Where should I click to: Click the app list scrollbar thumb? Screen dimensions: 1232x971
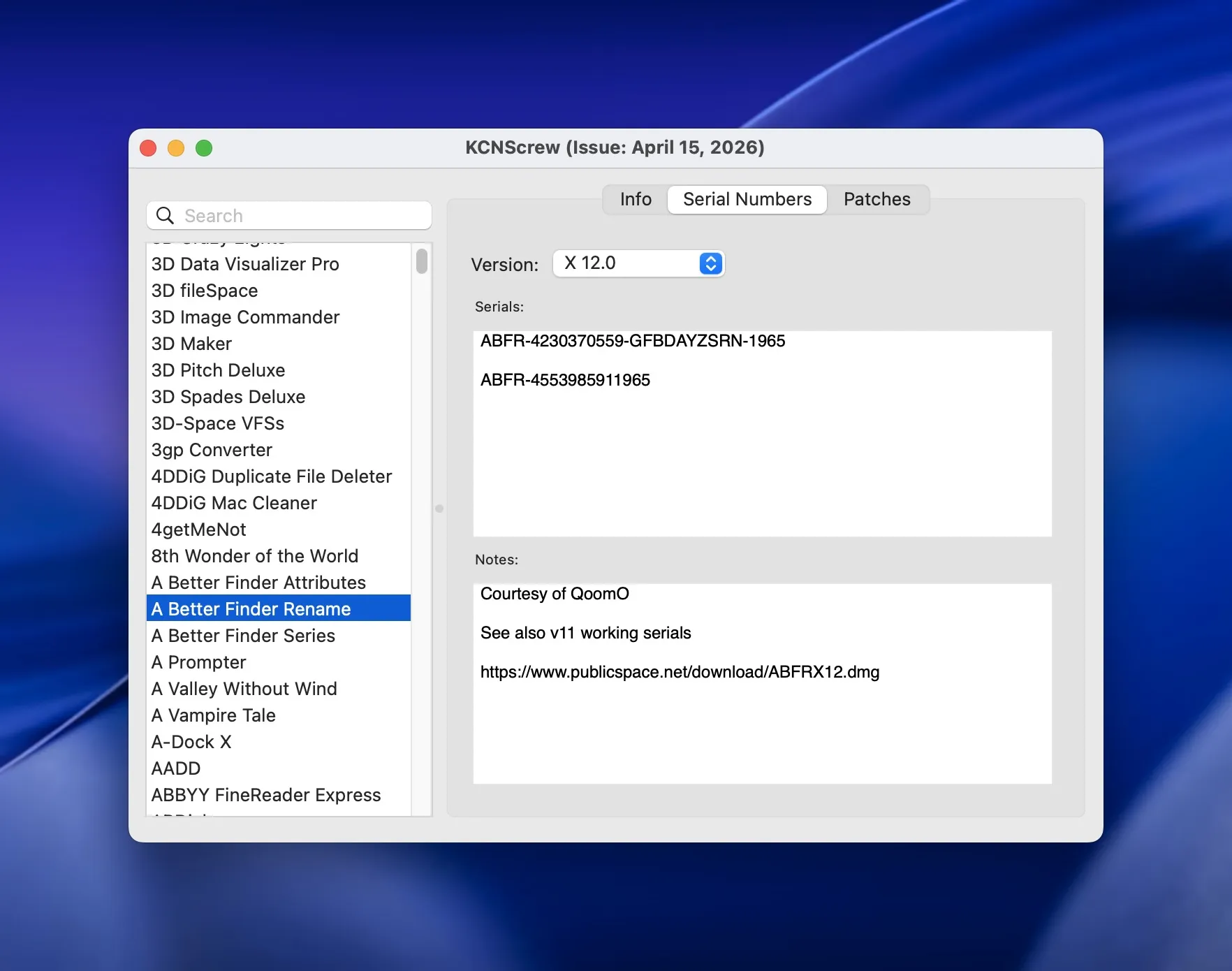[422, 261]
